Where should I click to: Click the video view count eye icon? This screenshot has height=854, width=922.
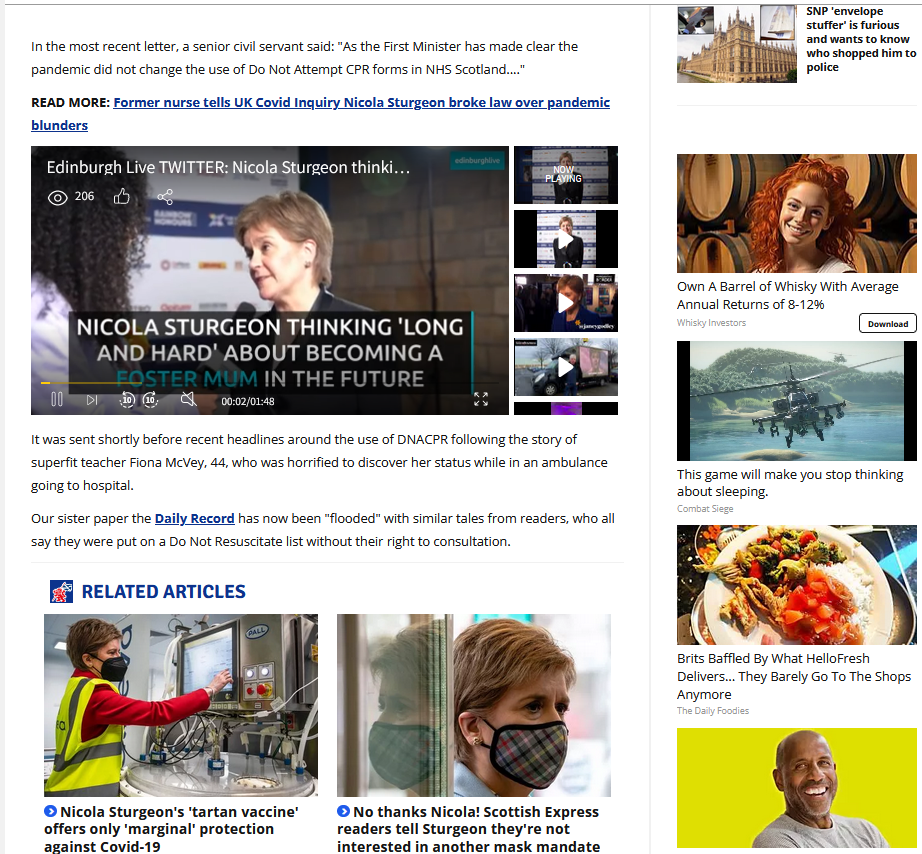[57, 198]
